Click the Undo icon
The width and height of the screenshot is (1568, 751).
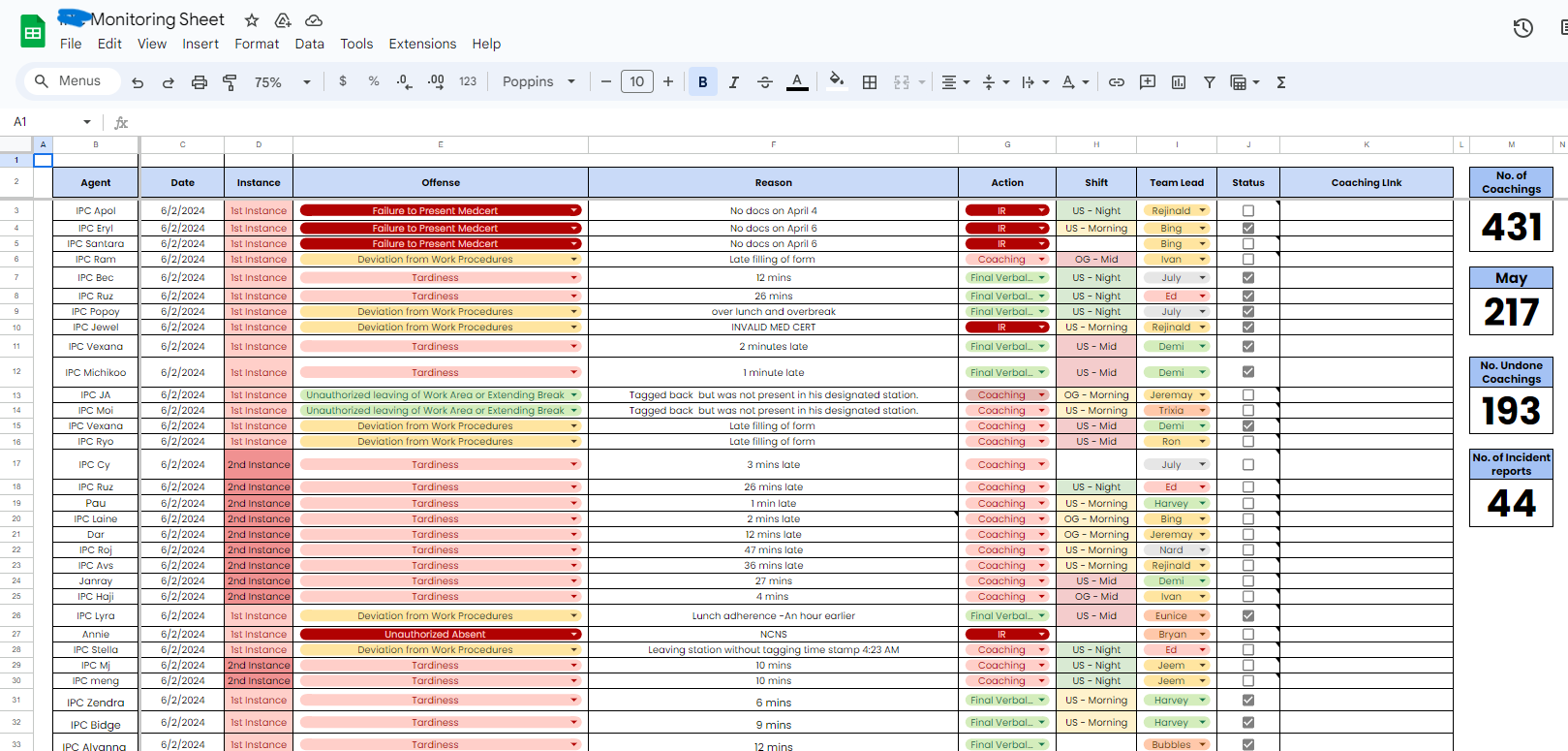tap(138, 82)
